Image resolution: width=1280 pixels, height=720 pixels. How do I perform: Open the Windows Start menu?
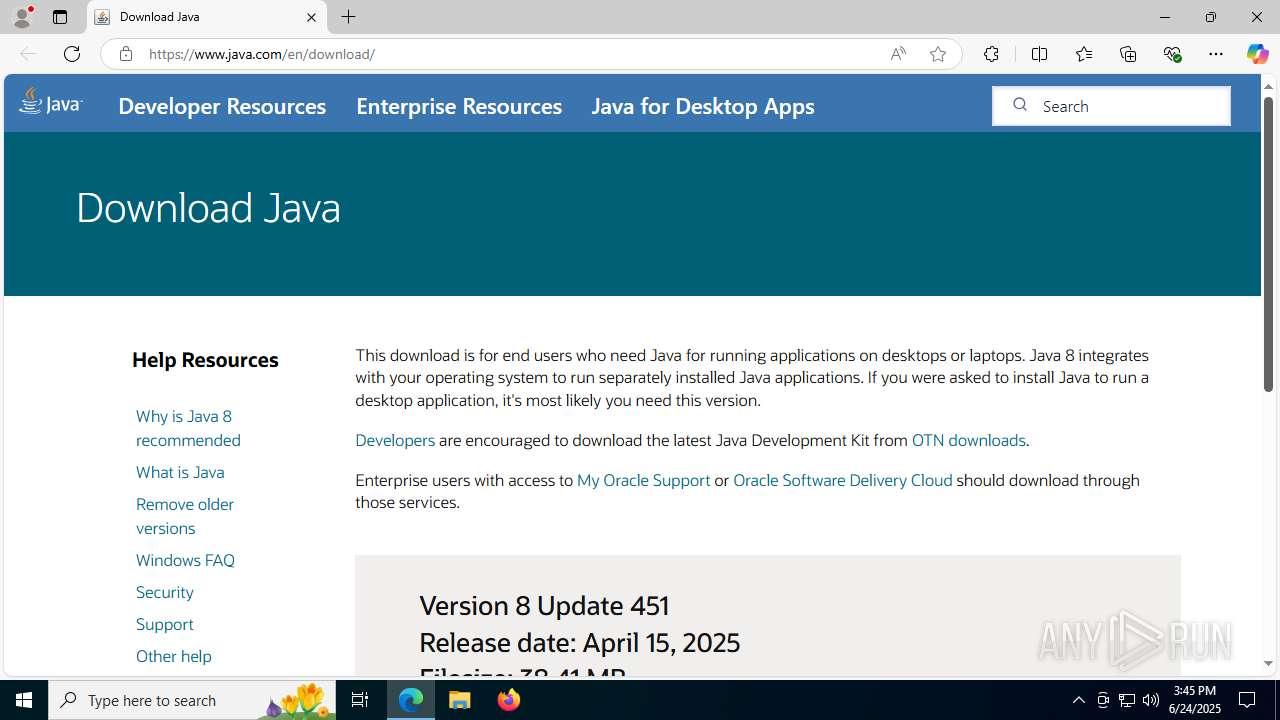24,700
